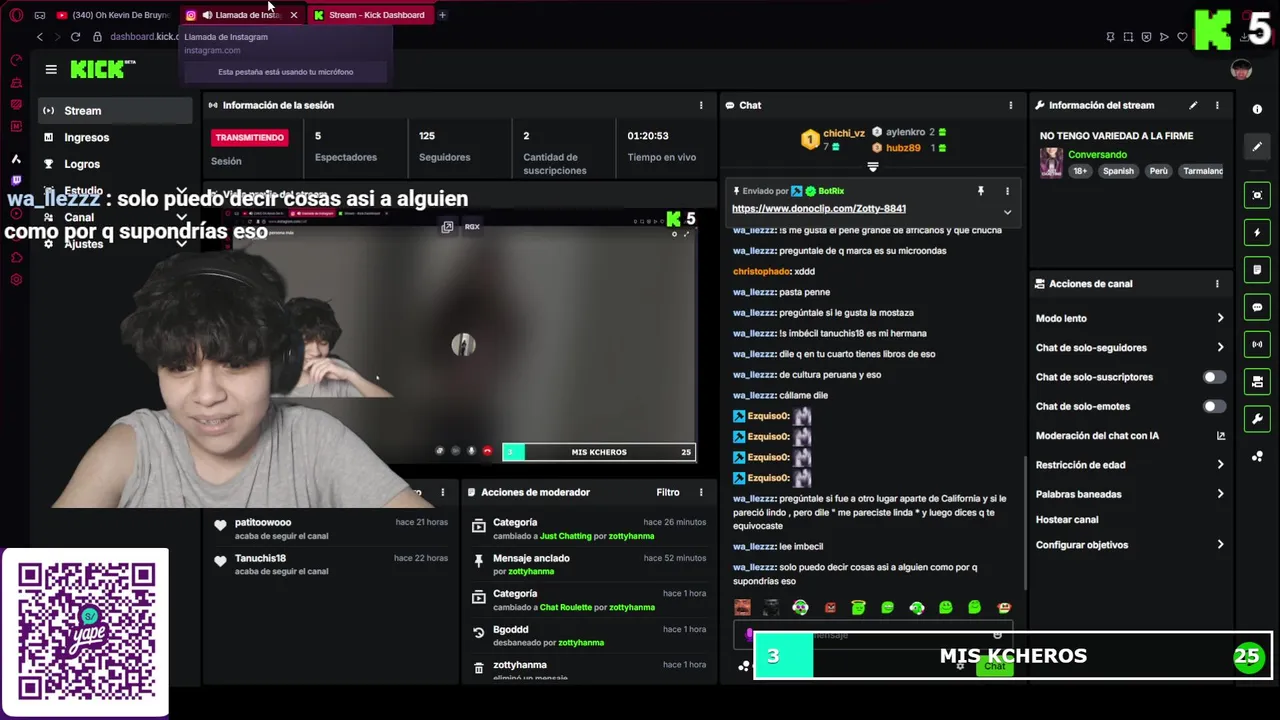Viewport: 1280px width, 720px height.
Task: Open moderator actions three-dot menu
Action: [x=700, y=492]
